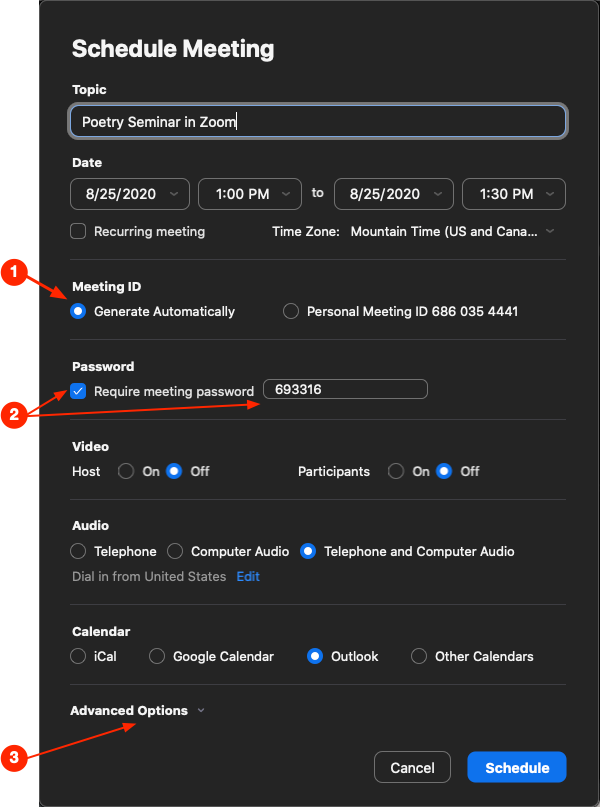600x807 pixels.
Task: Uncheck Require meeting password
Action: pyautogui.click(x=78, y=391)
